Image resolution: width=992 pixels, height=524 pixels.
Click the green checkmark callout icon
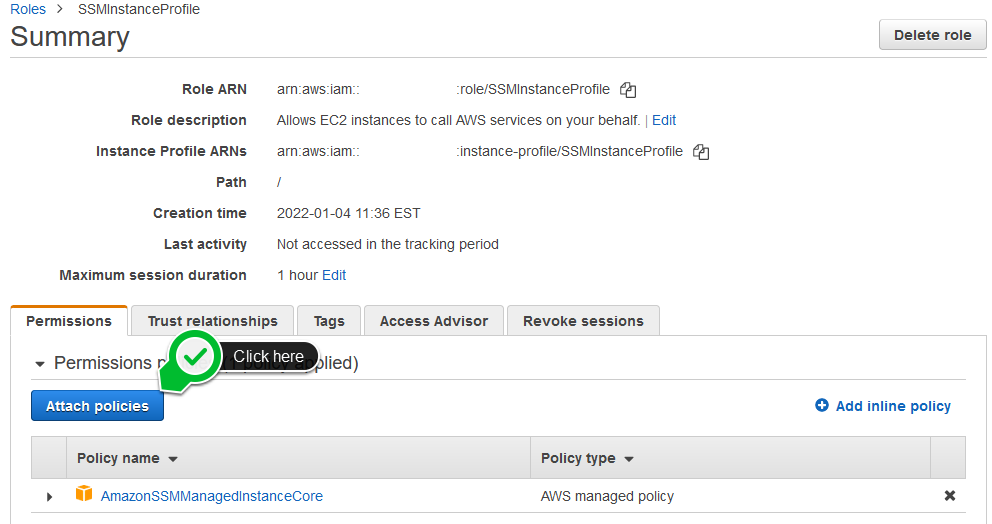pos(195,357)
